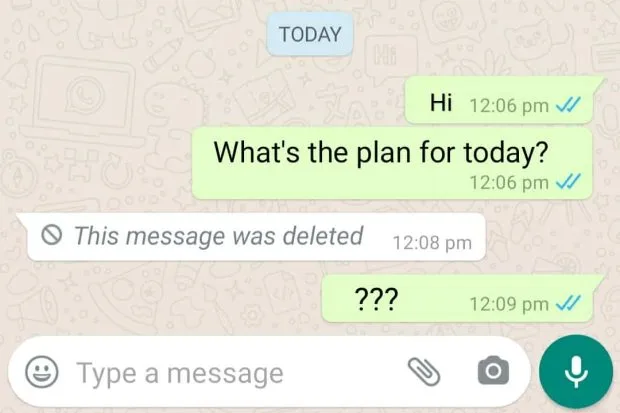Tap the TODAY date chip

point(310,34)
